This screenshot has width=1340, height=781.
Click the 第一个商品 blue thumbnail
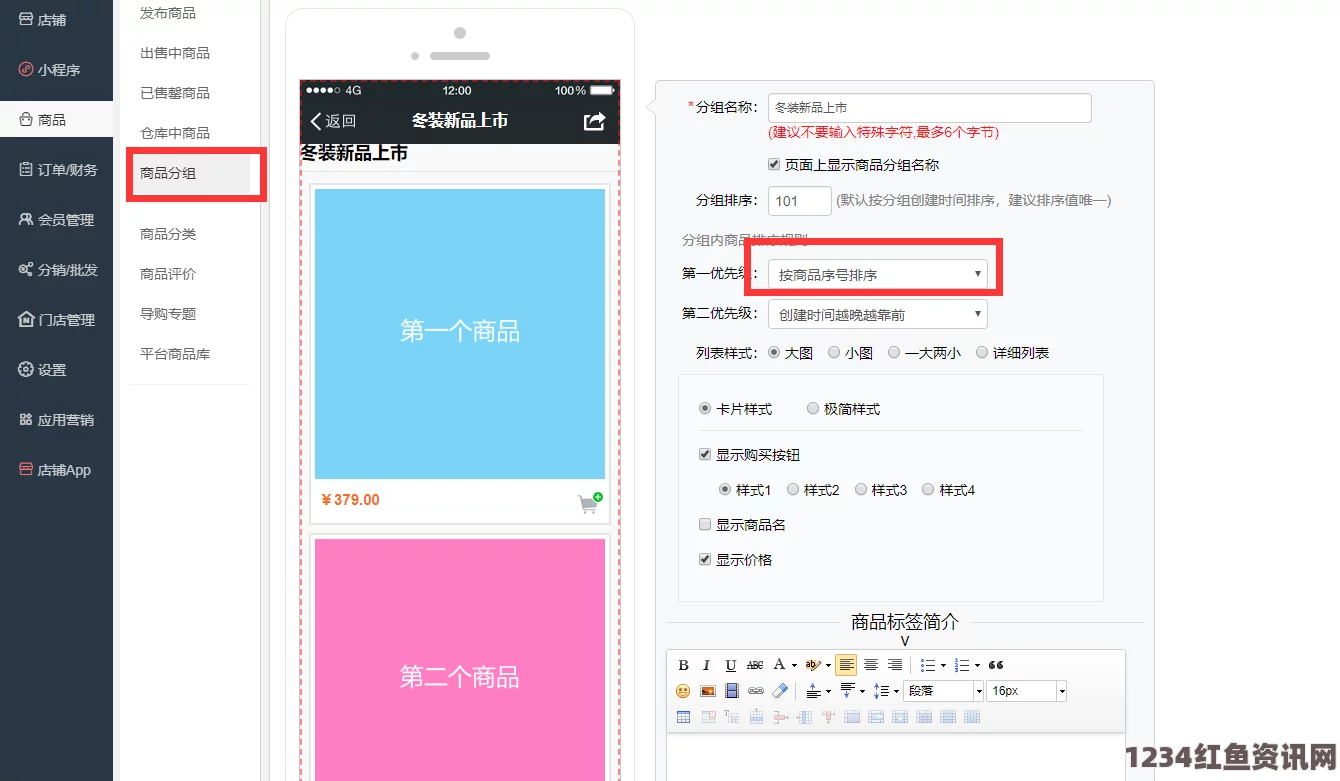click(460, 334)
